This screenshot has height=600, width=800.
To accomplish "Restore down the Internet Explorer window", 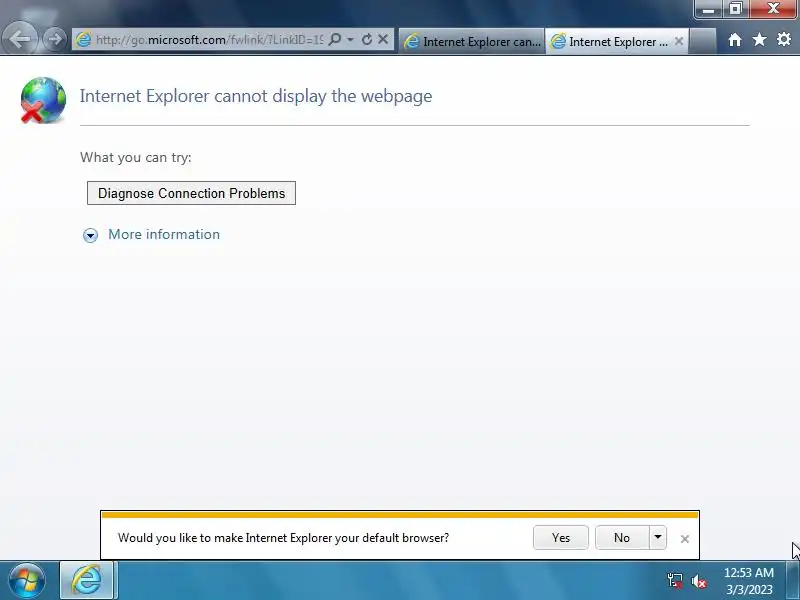I will [x=735, y=9].
